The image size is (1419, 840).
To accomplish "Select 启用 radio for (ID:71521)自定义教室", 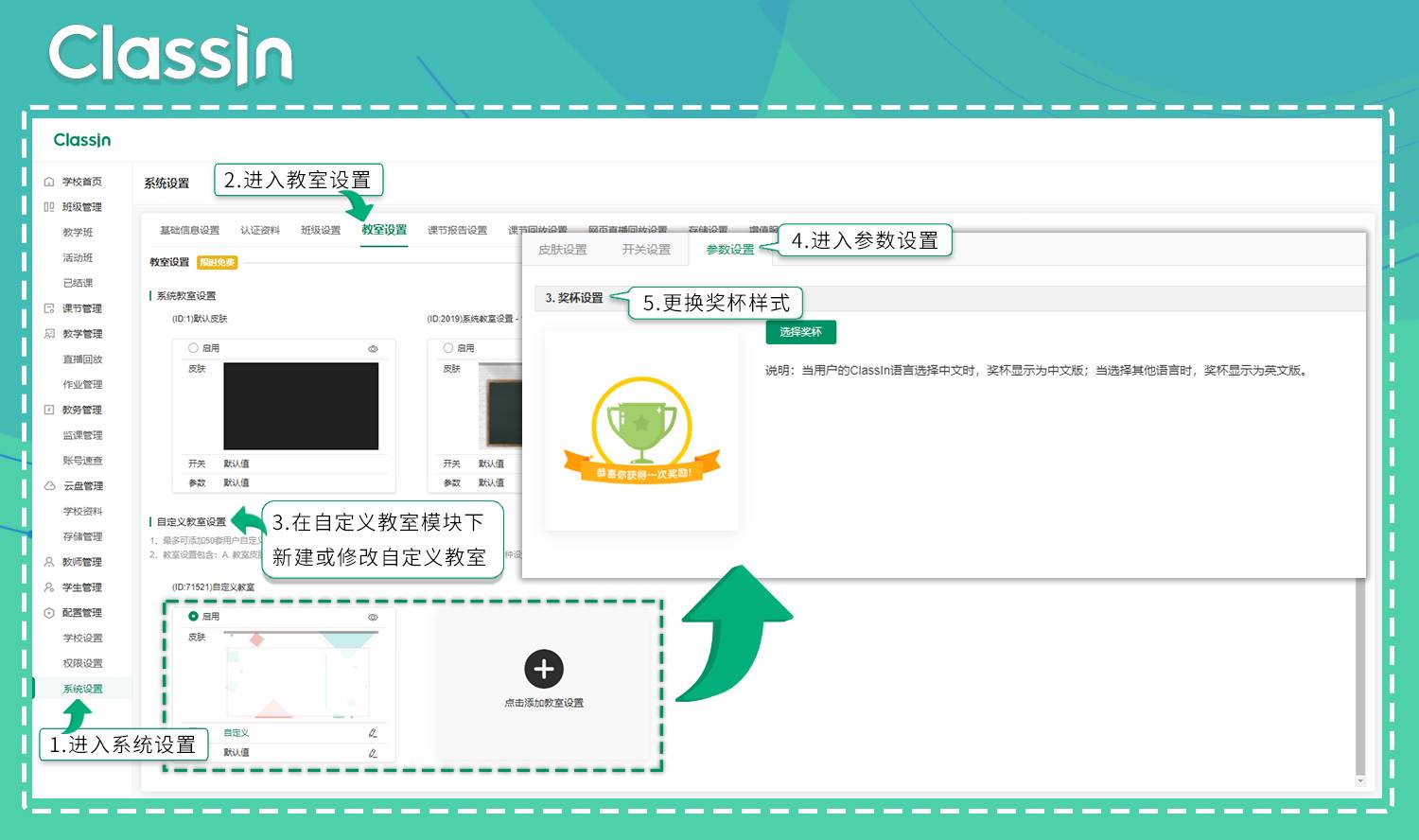I will [193, 616].
